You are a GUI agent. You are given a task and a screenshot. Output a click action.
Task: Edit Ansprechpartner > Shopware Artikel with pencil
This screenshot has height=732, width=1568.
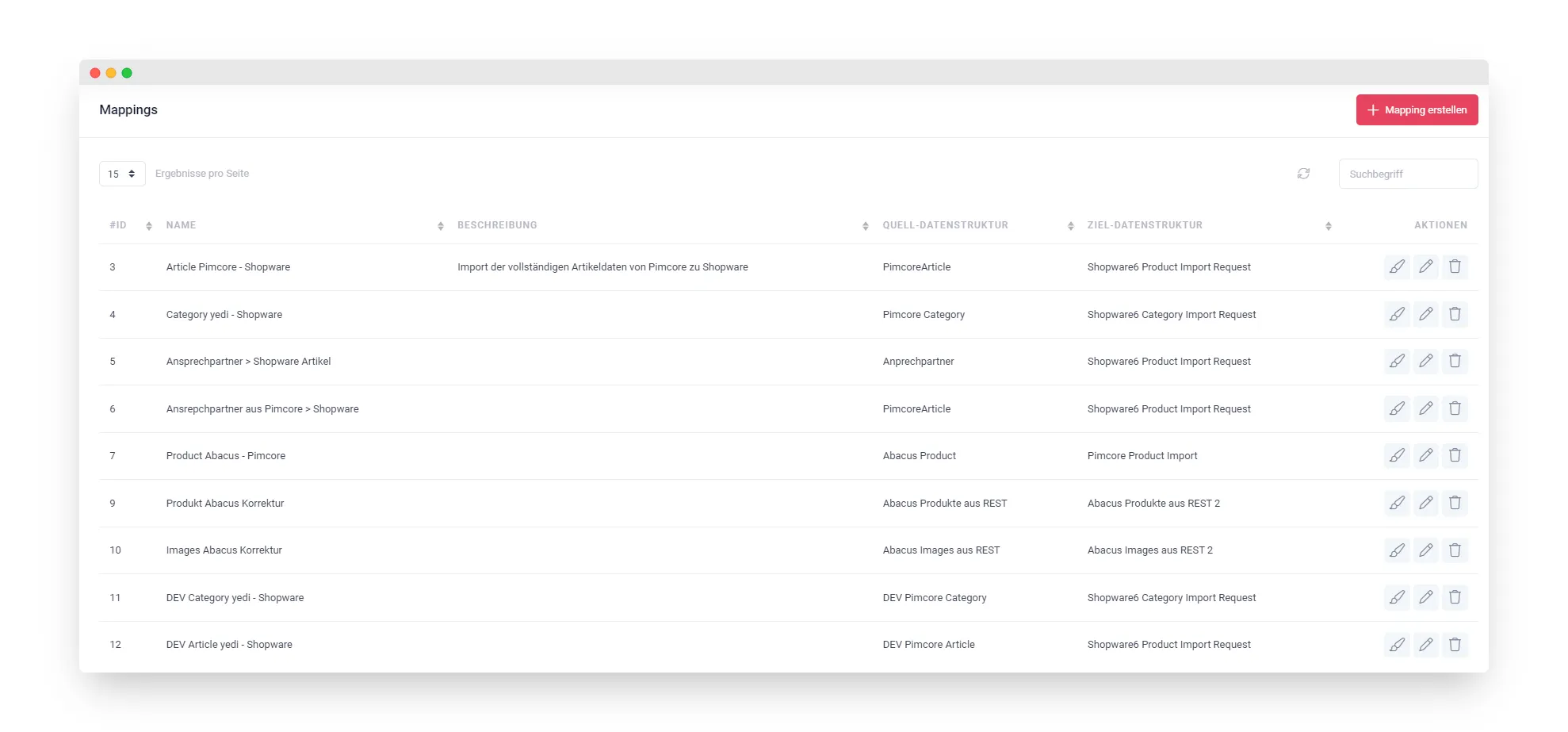point(1426,362)
